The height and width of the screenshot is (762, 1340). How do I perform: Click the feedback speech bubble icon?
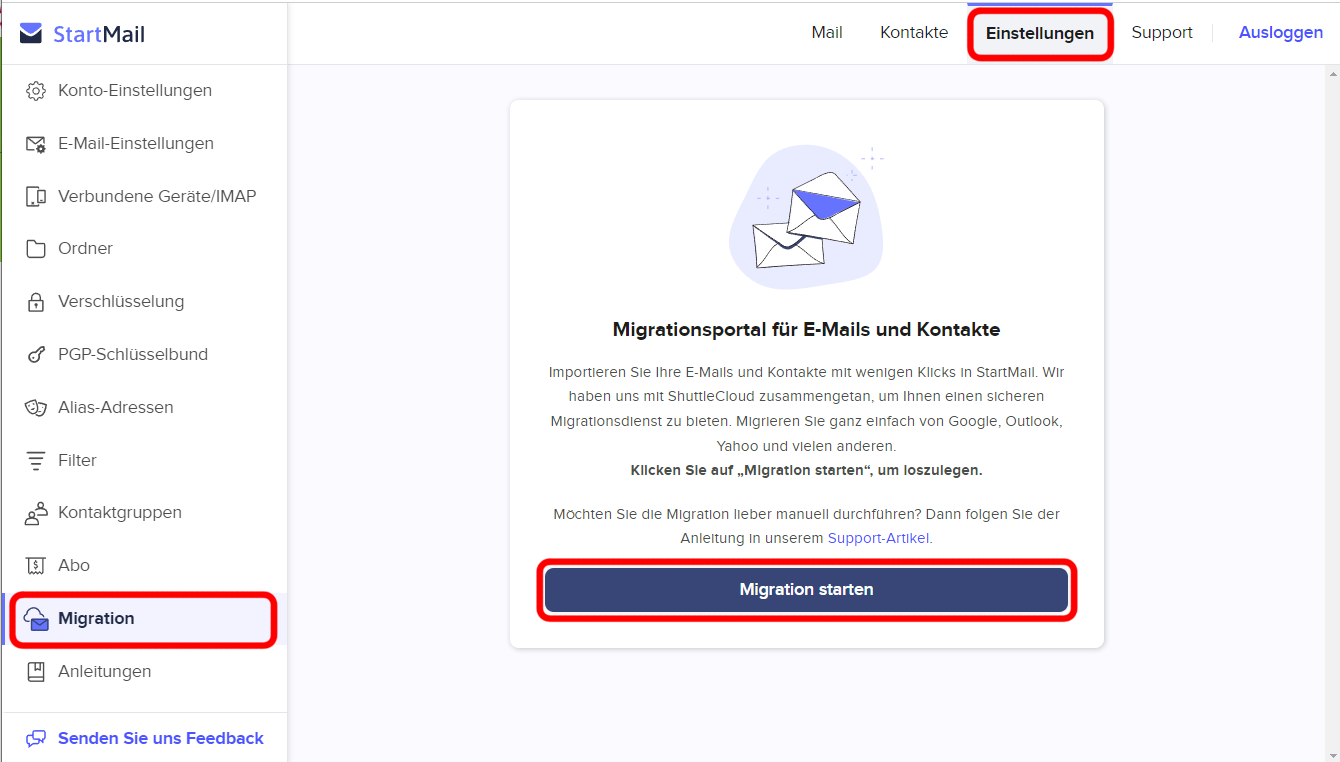[36, 739]
